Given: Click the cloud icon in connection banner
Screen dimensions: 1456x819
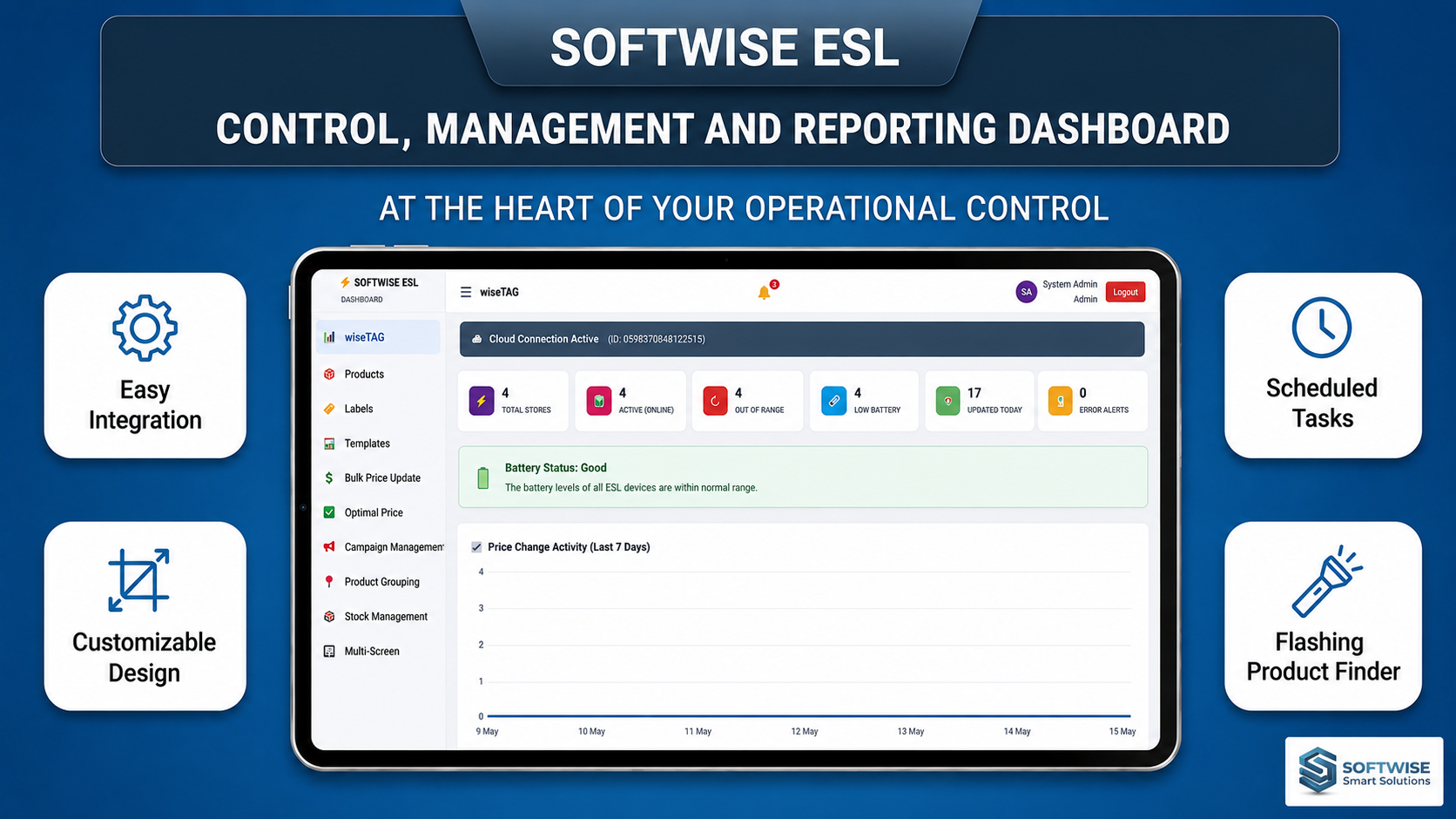Looking at the screenshot, I should [x=476, y=340].
